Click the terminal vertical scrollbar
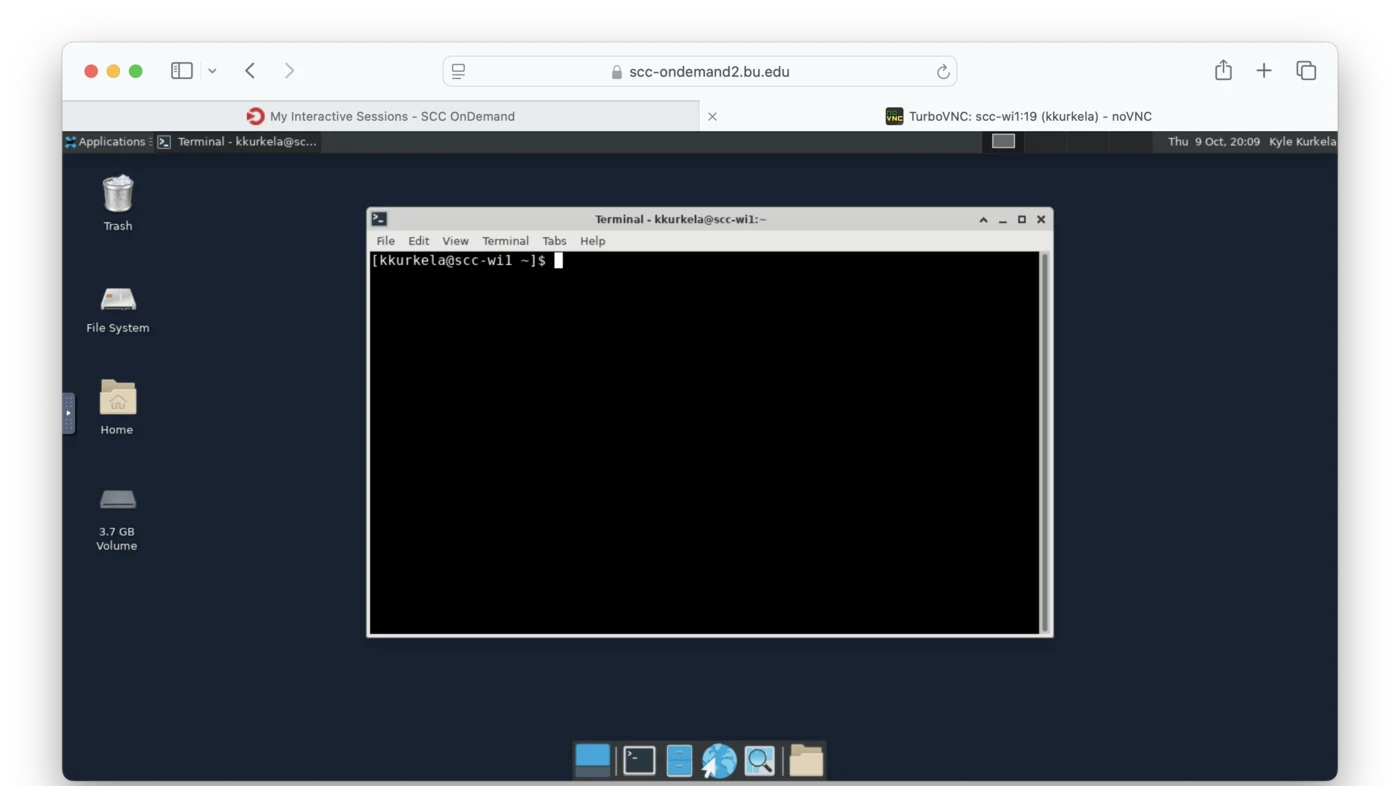The width and height of the screenshot is (1400, 786). pyautogui.click(x=1045, y=442)
